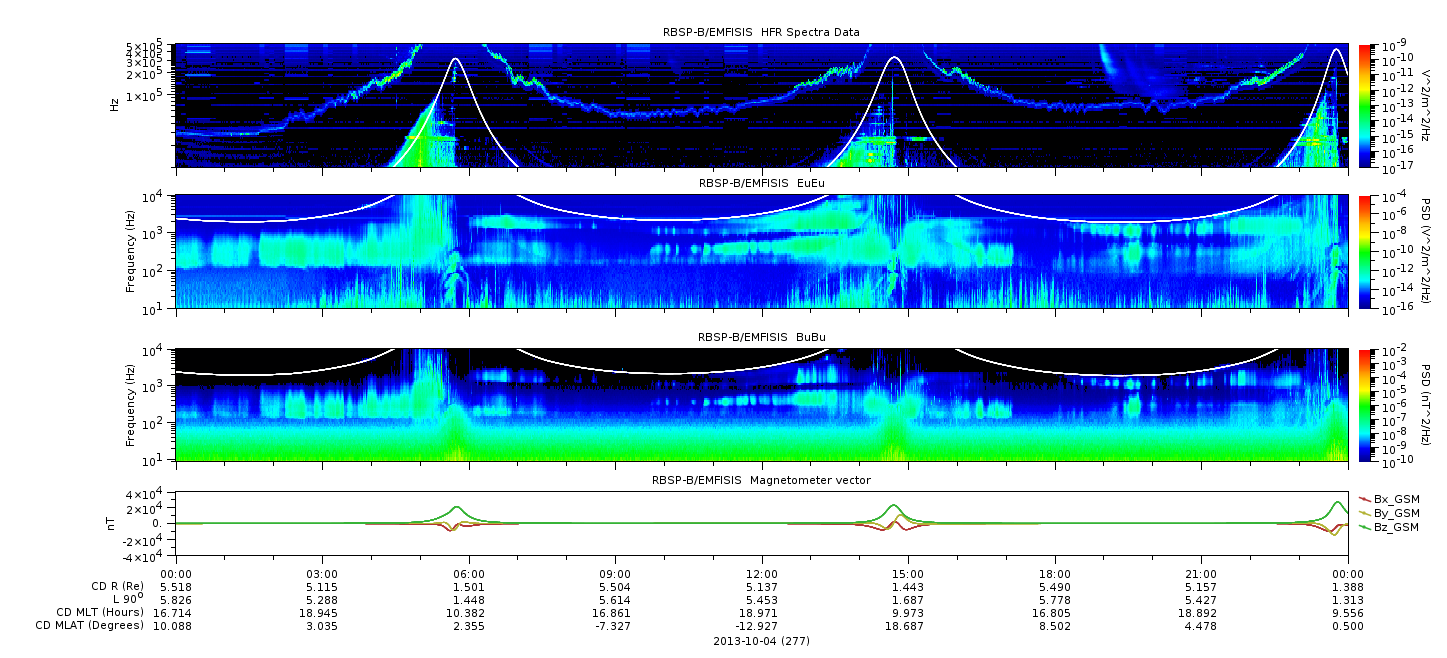Screen dimensions: 1447x658
Task: Select the By_GSM legend entry
Action: (1389, 512)
